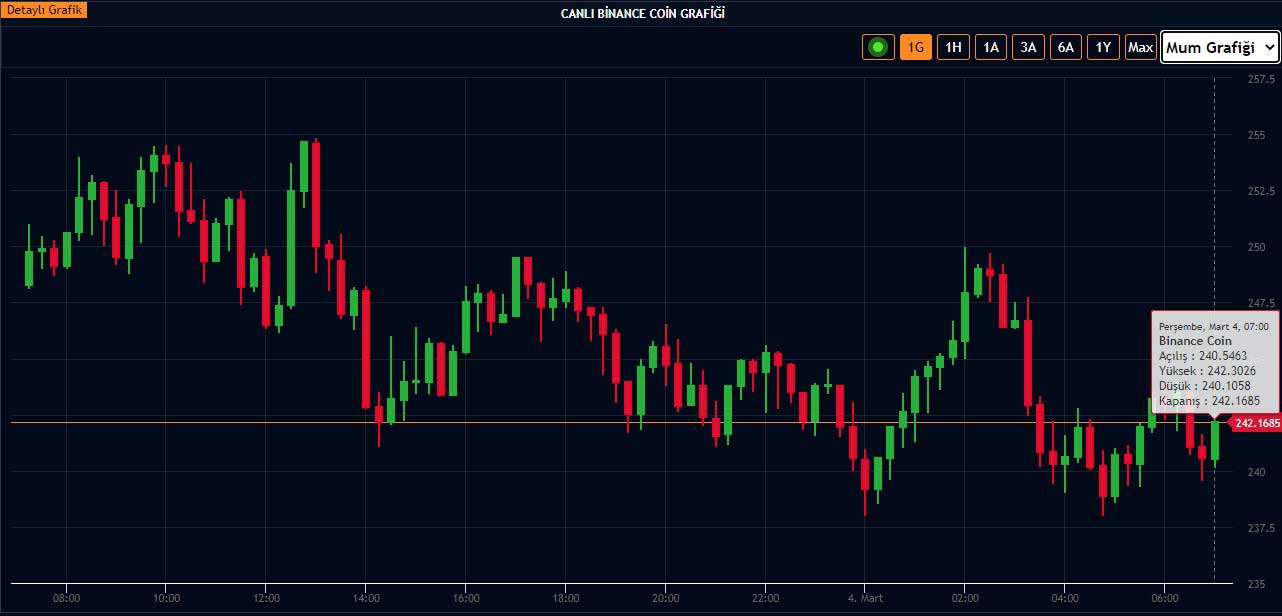
Task: Click the 20:00 time axis label
Action: tap(665, 598)
